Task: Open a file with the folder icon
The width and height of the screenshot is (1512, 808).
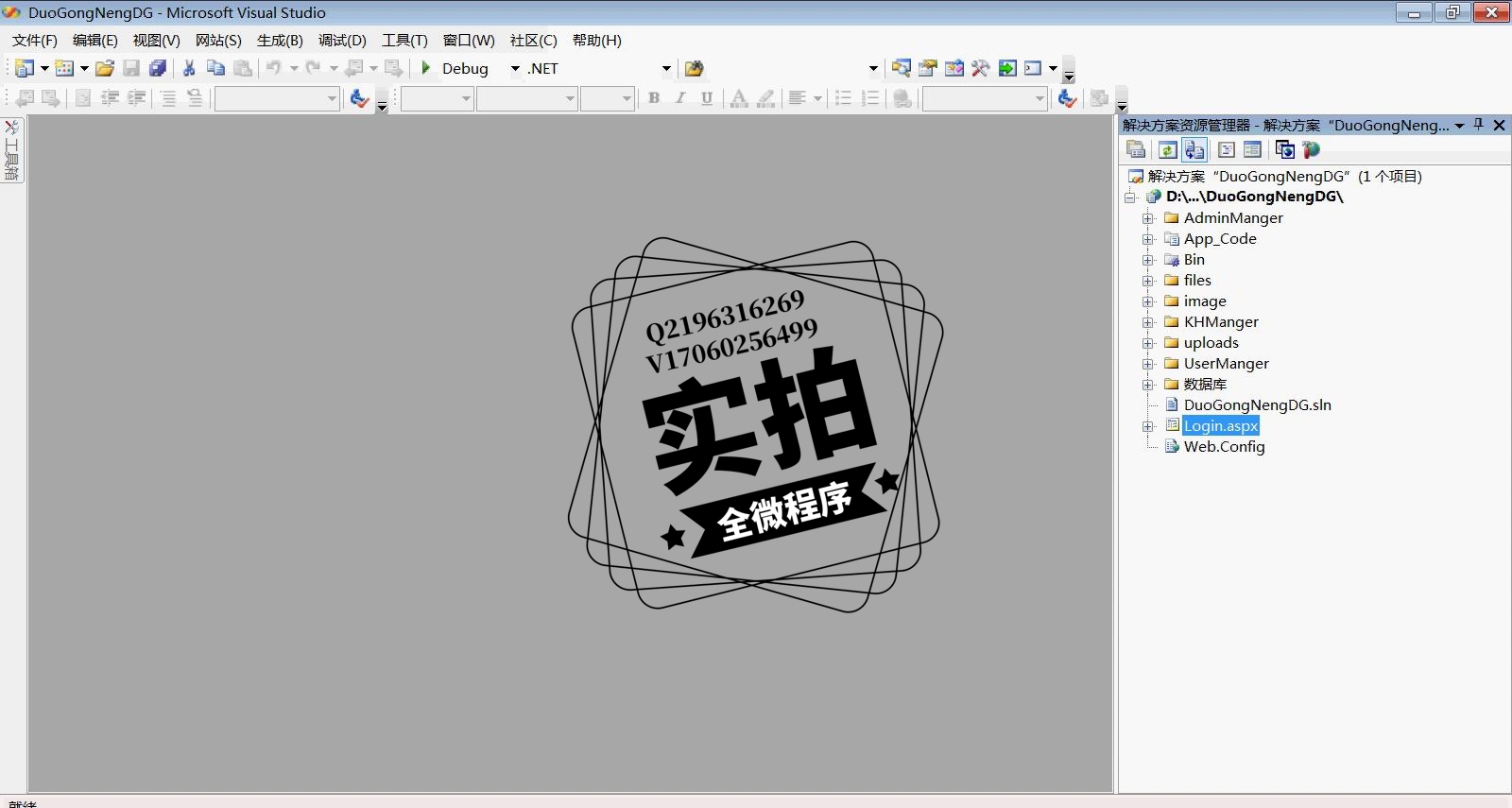Action: click(x=105, y=68)
